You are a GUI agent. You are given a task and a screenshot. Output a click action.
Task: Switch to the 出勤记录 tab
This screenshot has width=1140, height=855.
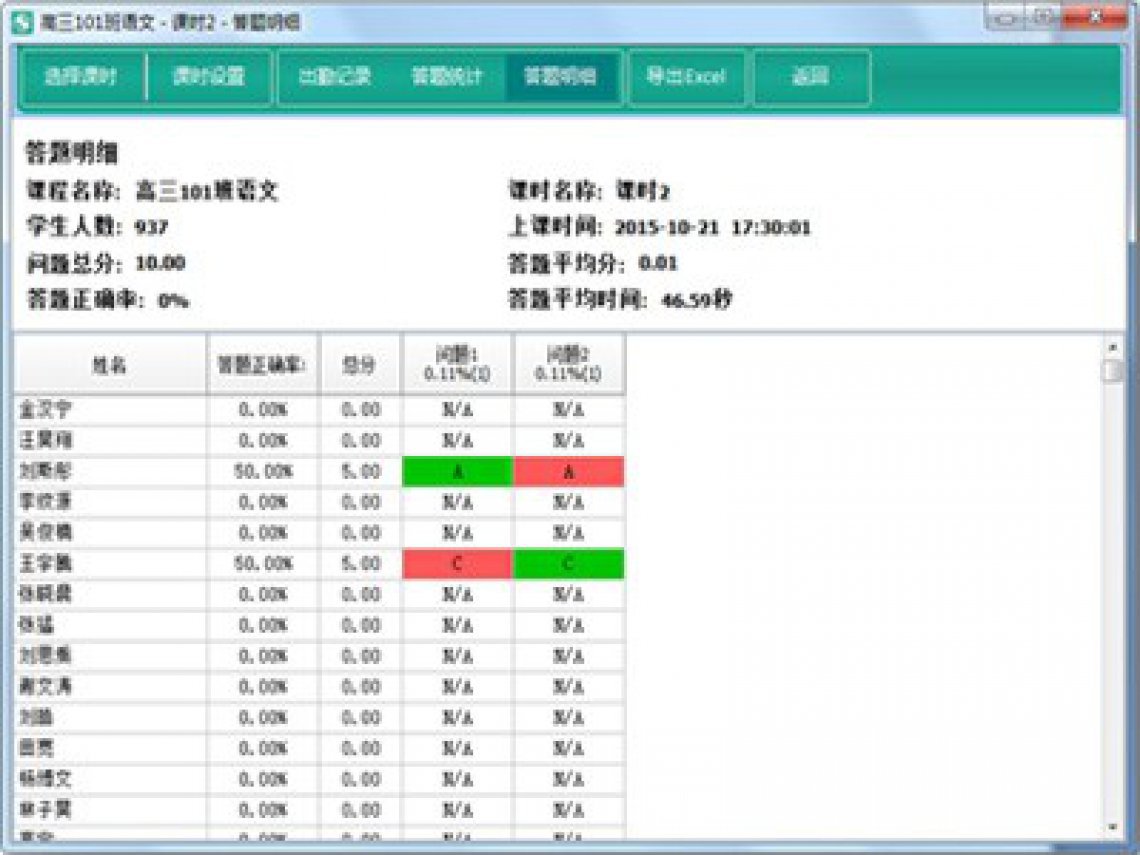[x=335, y=77]
